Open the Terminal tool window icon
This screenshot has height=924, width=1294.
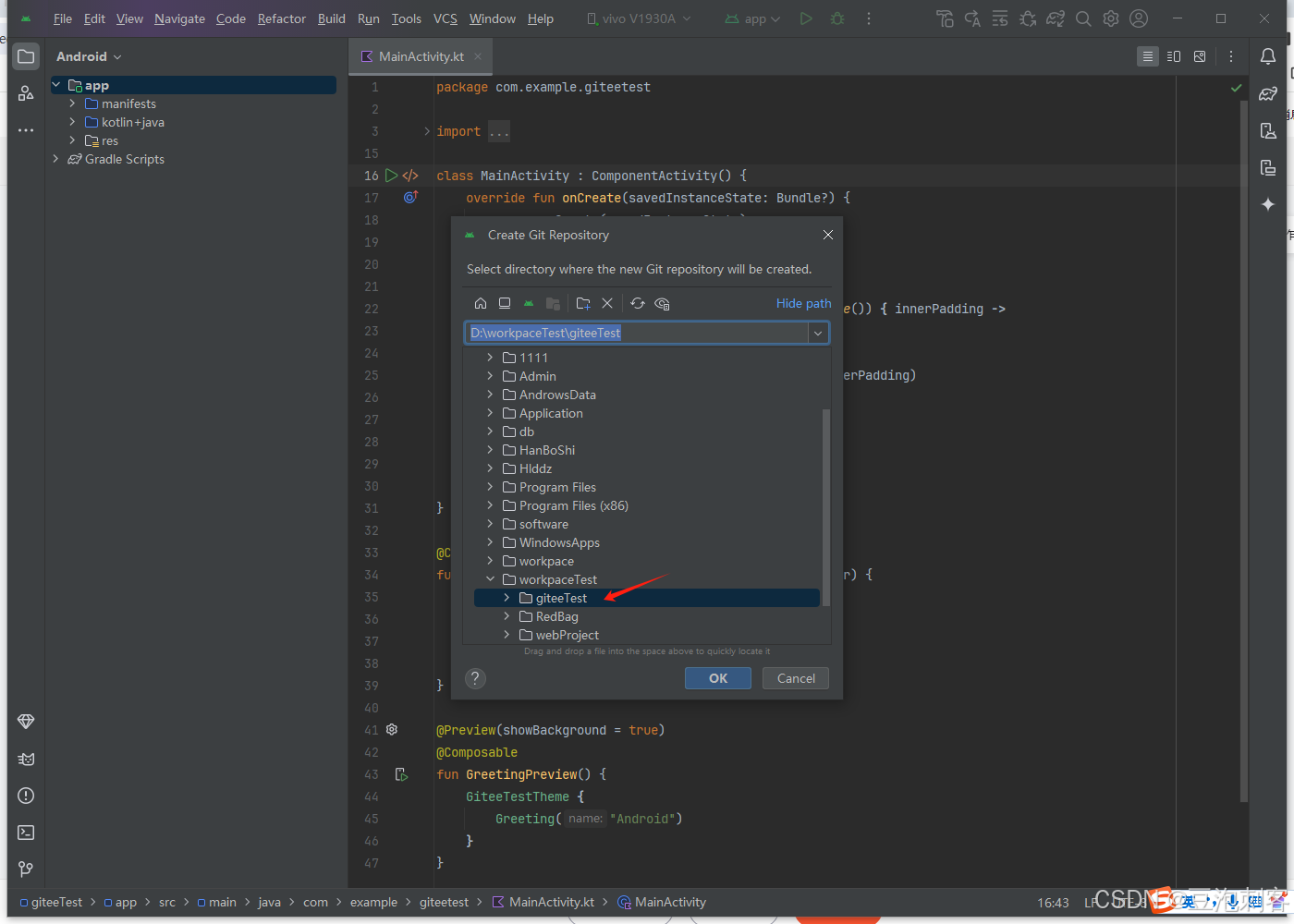tap(25, 832)
